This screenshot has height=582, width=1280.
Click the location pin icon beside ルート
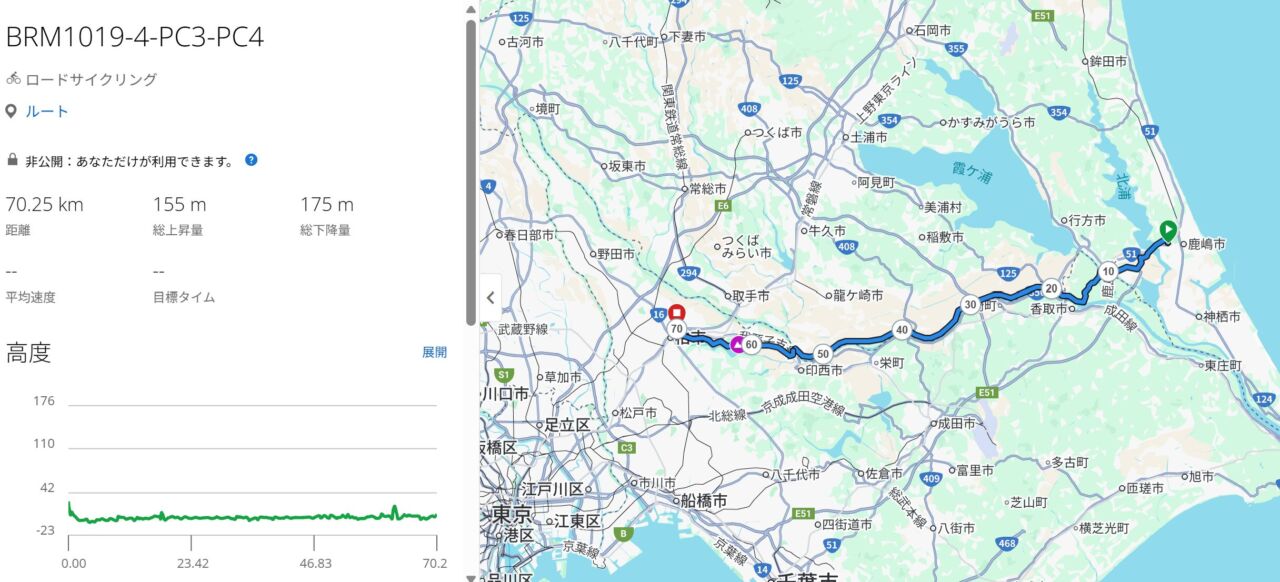tap(11, 111)
